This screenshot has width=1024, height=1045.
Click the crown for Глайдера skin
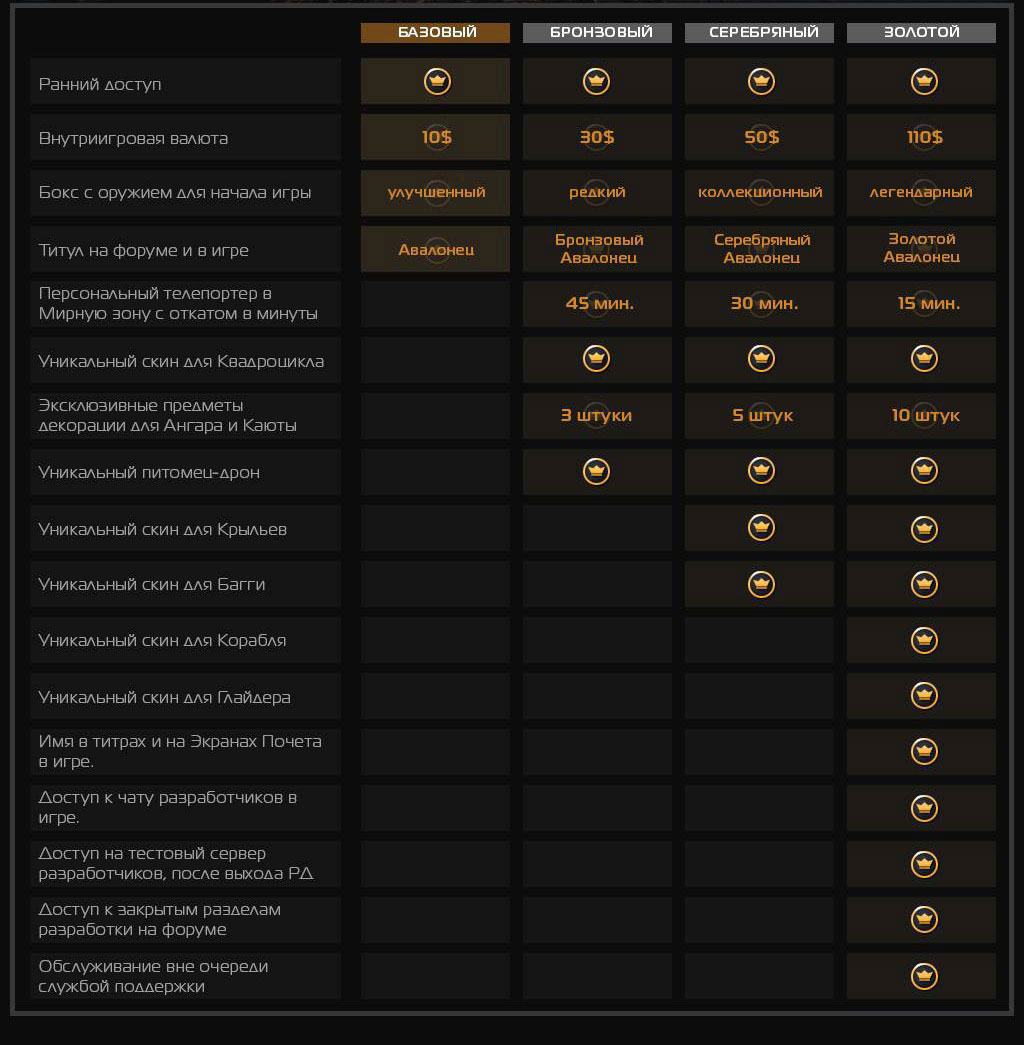pyautogui.click(x=924, y=695)
